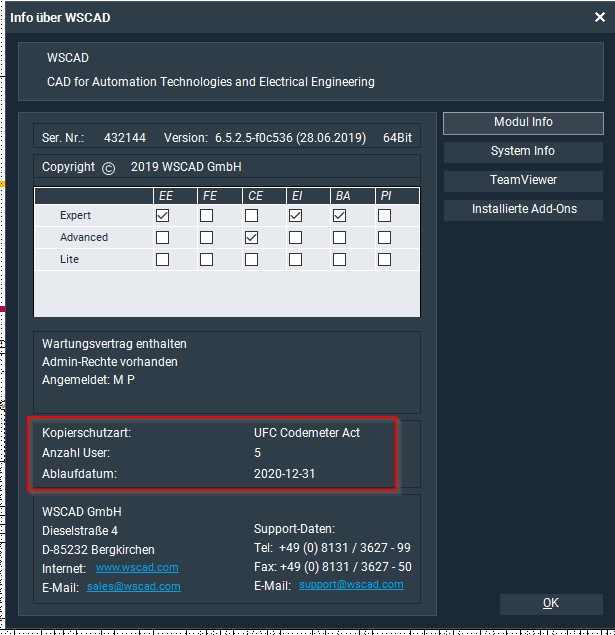Select the Lite row label
615x635 pixels.
pyautogui.click(x=69, y=259)
